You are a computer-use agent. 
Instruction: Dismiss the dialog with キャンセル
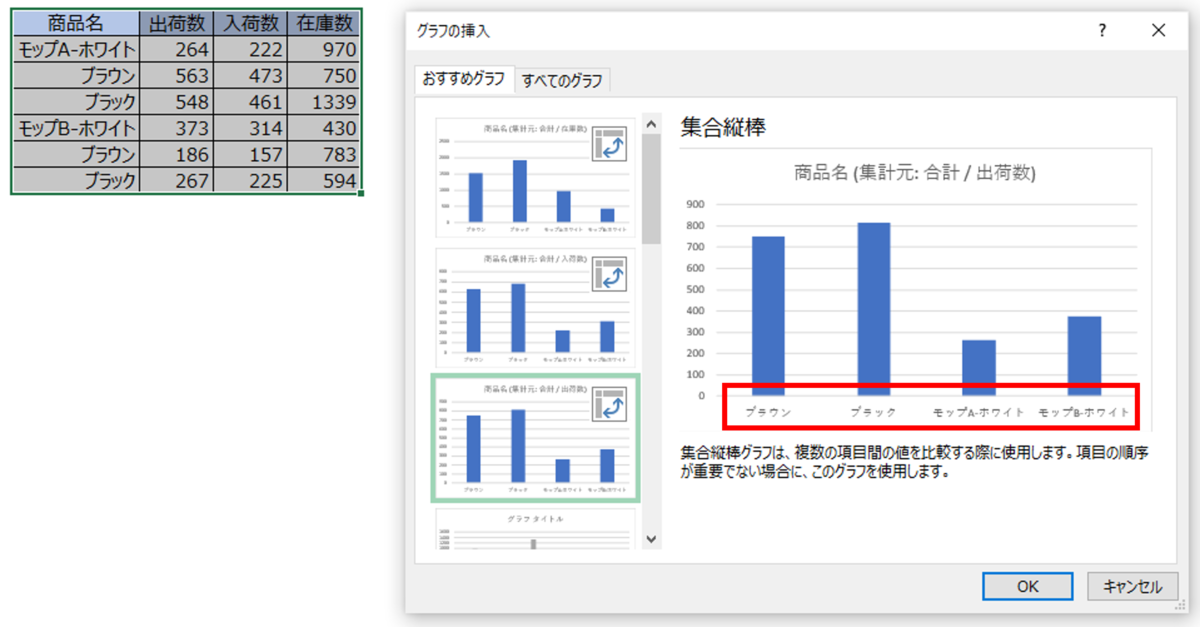pos(1132,587)
